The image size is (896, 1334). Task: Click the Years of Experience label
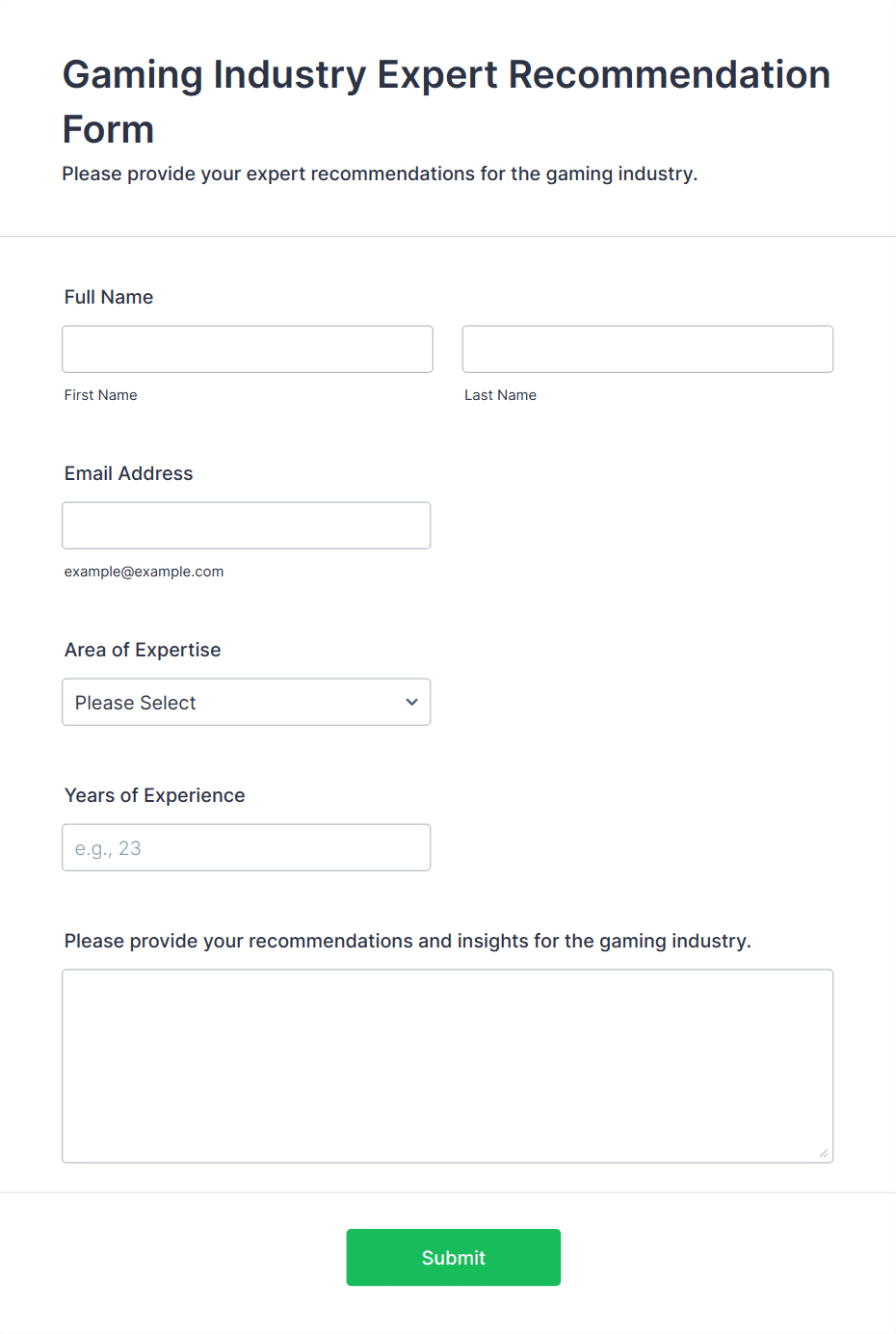point(155,795)
